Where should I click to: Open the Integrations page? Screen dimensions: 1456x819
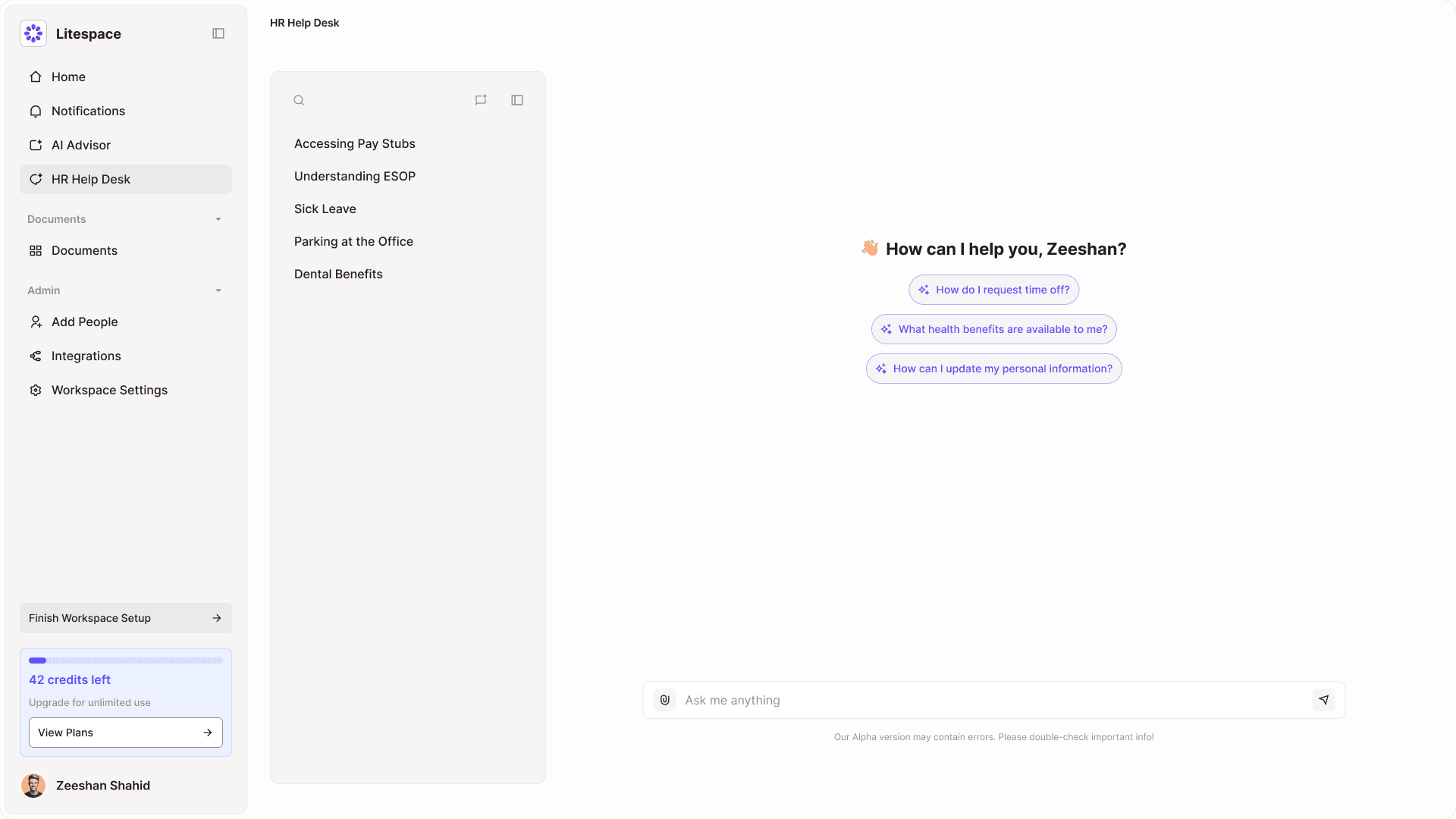coord(86,356)
